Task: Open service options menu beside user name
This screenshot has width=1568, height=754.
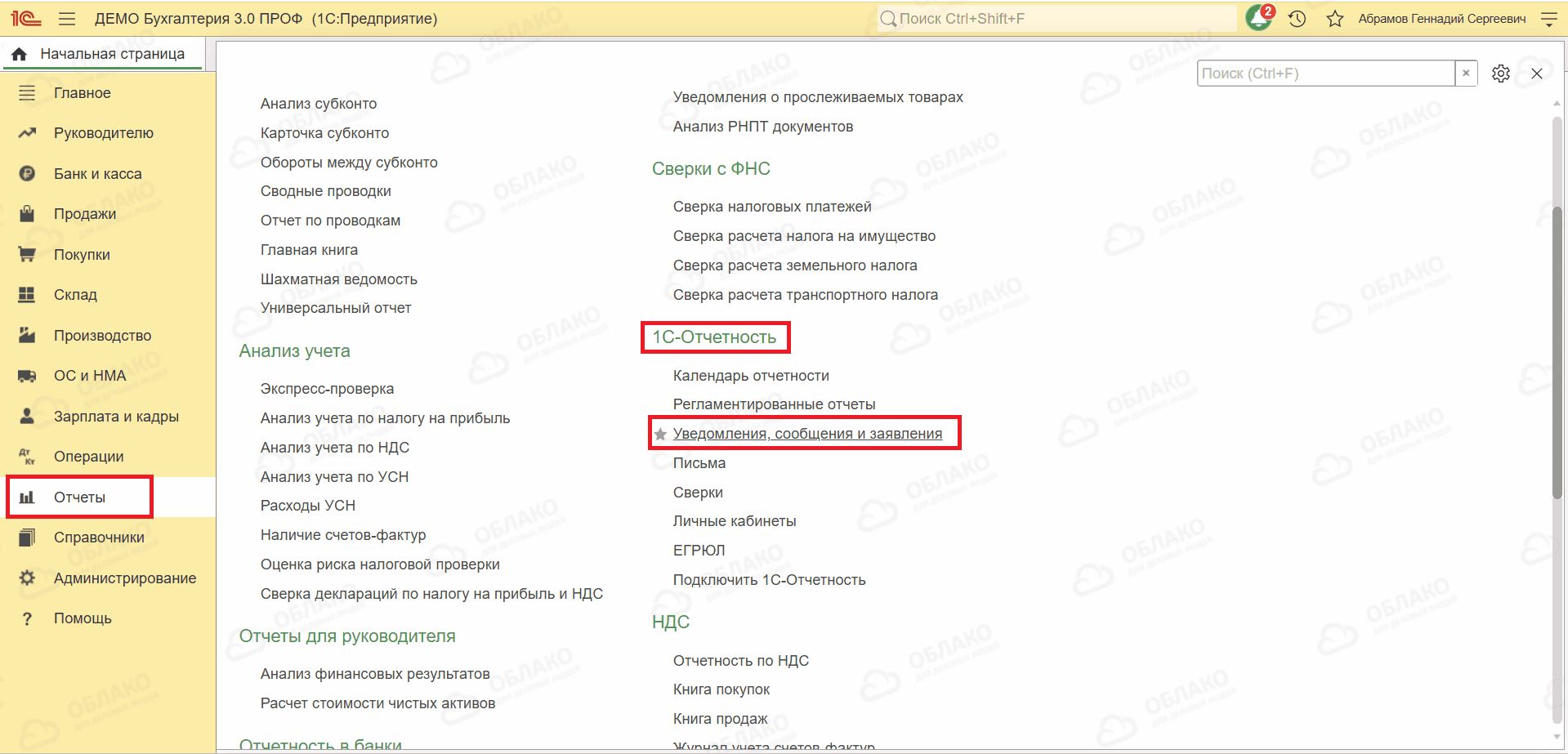Action: pos(1548,18)
